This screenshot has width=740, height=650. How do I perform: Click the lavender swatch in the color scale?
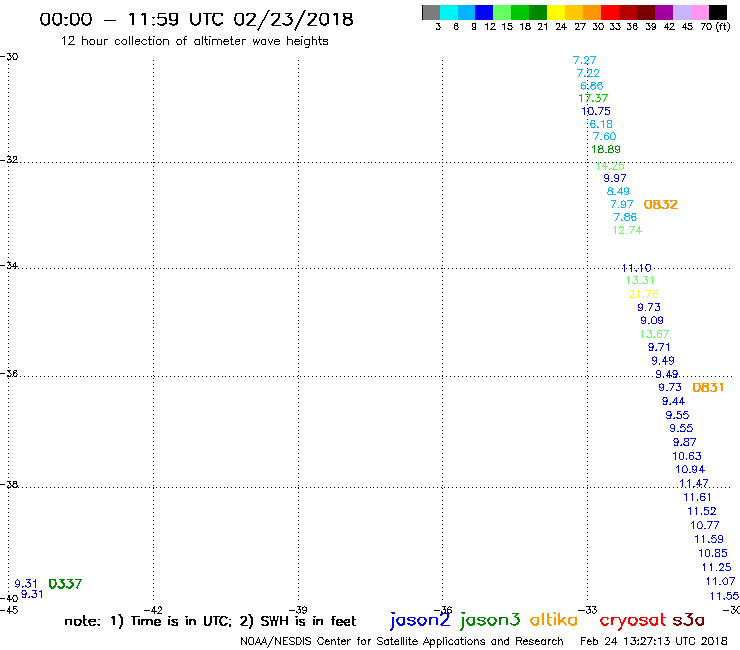point(682,12)
